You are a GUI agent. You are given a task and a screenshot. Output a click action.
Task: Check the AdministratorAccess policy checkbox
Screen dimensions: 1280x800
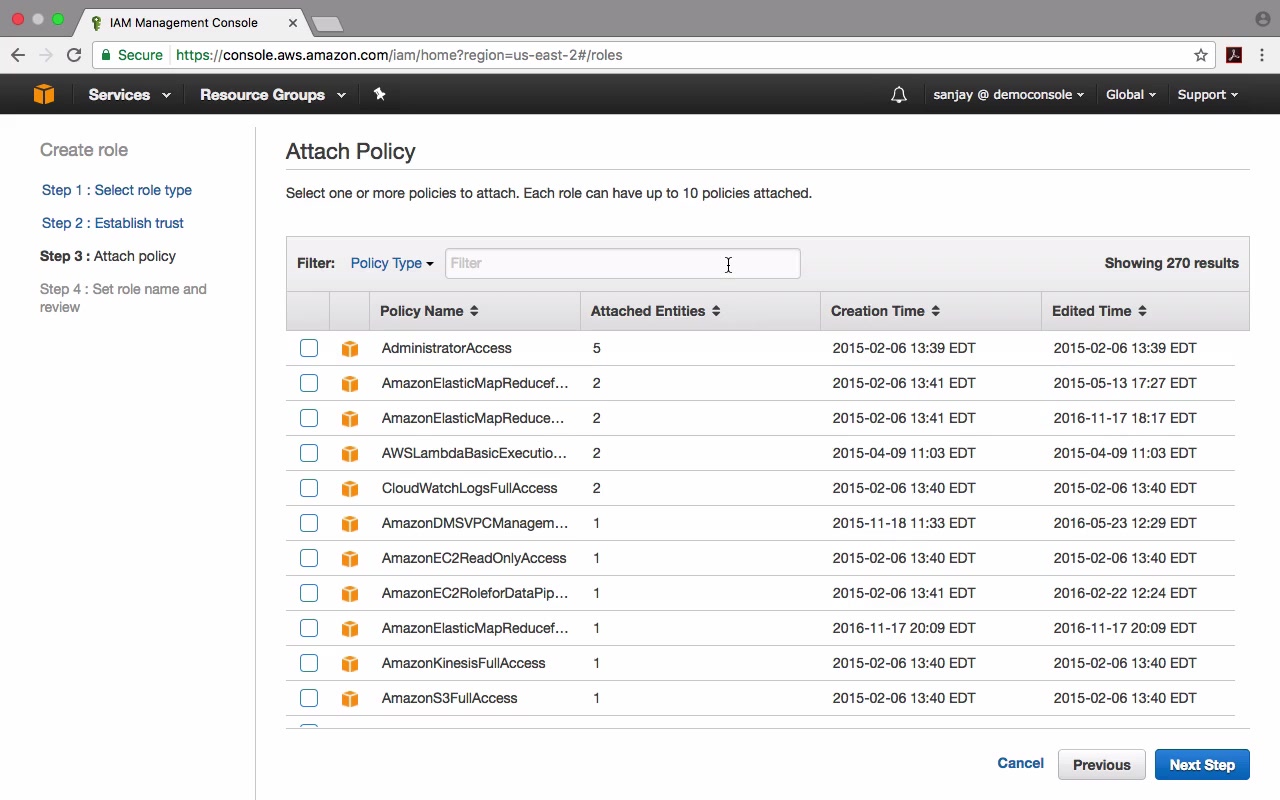[309, 348]
